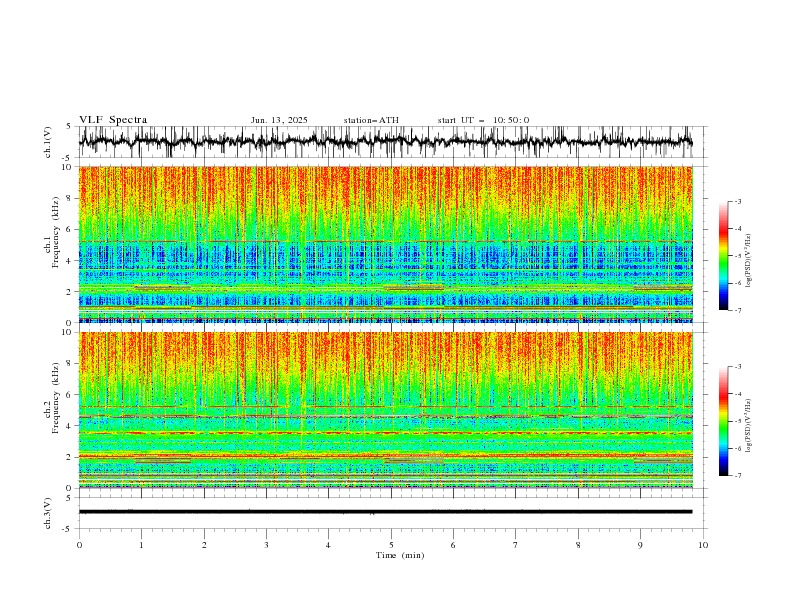The image size is (792, 612).
Task: Click the log(PSD) label of ch.1 color bar
Action: pyautogui.click(x=748, y=261)
